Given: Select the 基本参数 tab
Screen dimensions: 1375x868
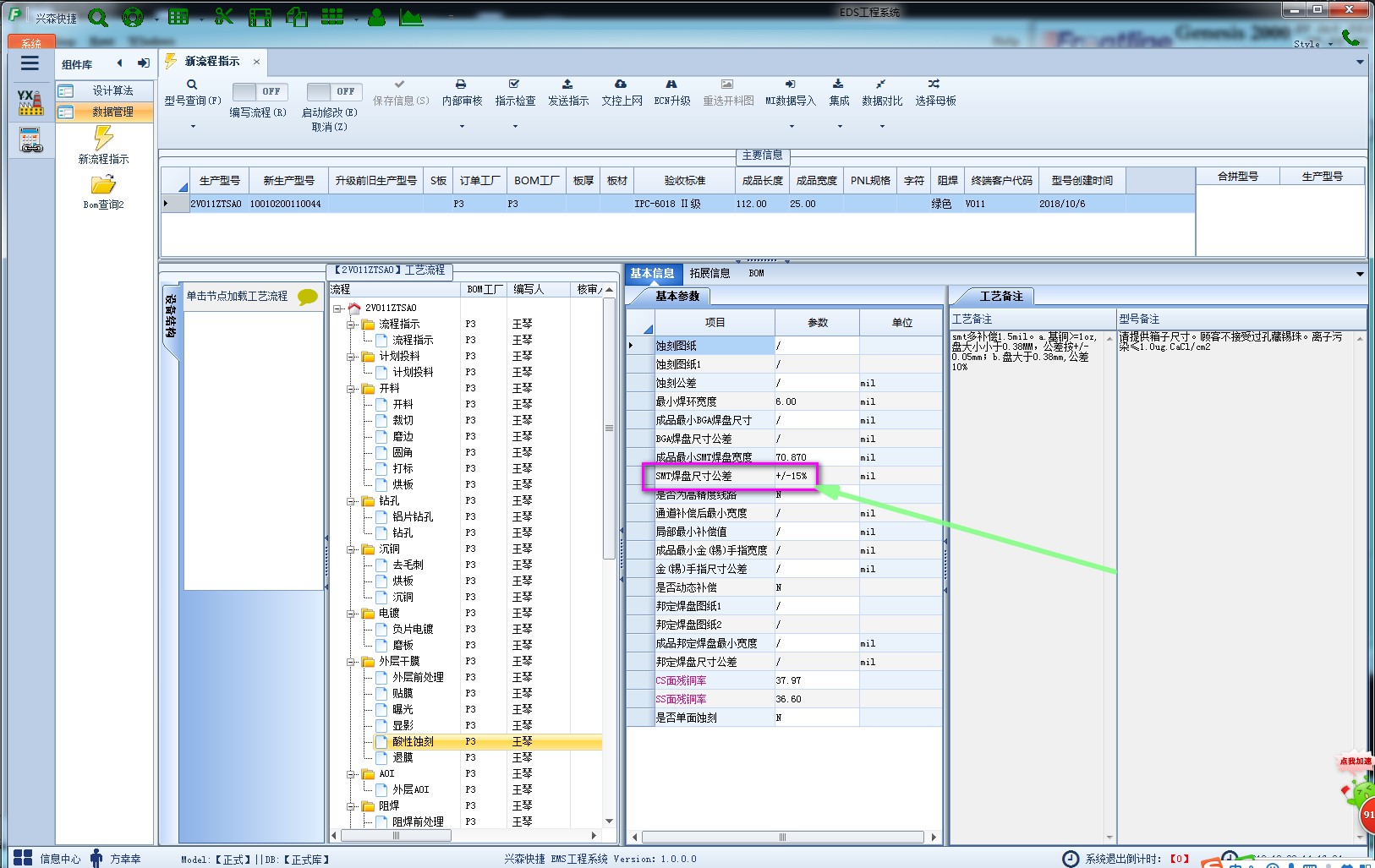Looking at the screenshot, I should pos(677,297).
